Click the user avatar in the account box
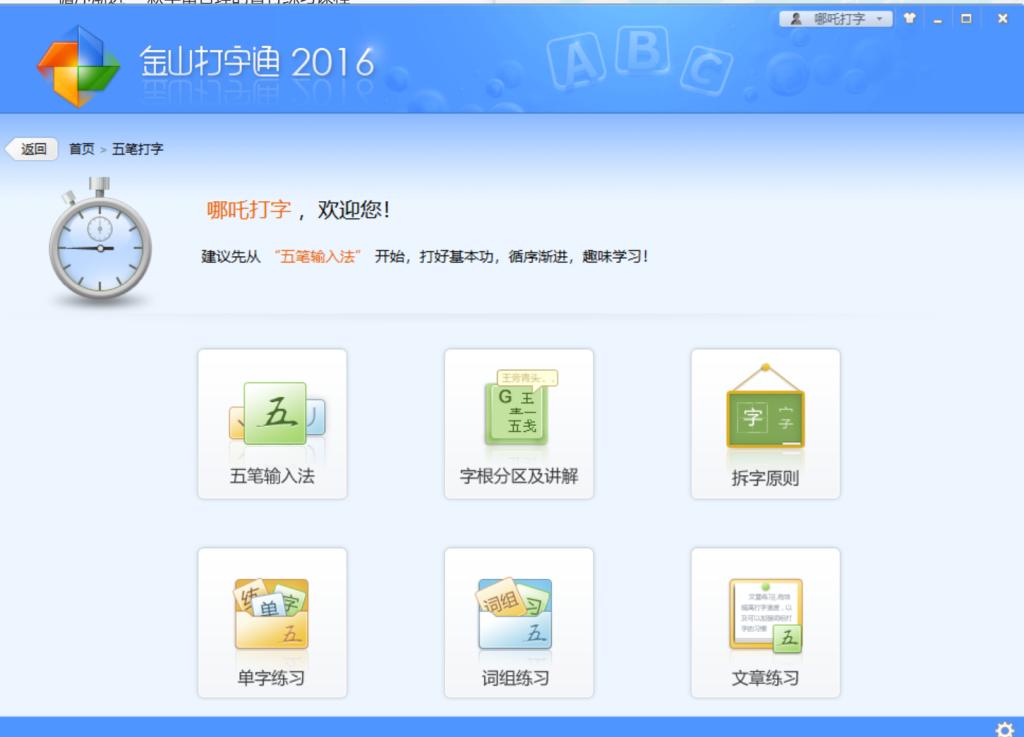Image resolution: width=1024 pixels, height=737 pixels. click(x=796, y=19)
